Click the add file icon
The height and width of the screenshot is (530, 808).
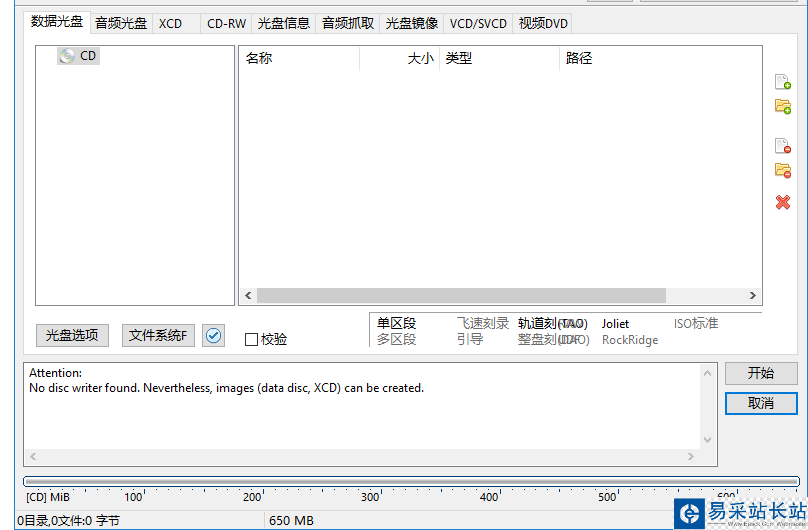[783, 82]
